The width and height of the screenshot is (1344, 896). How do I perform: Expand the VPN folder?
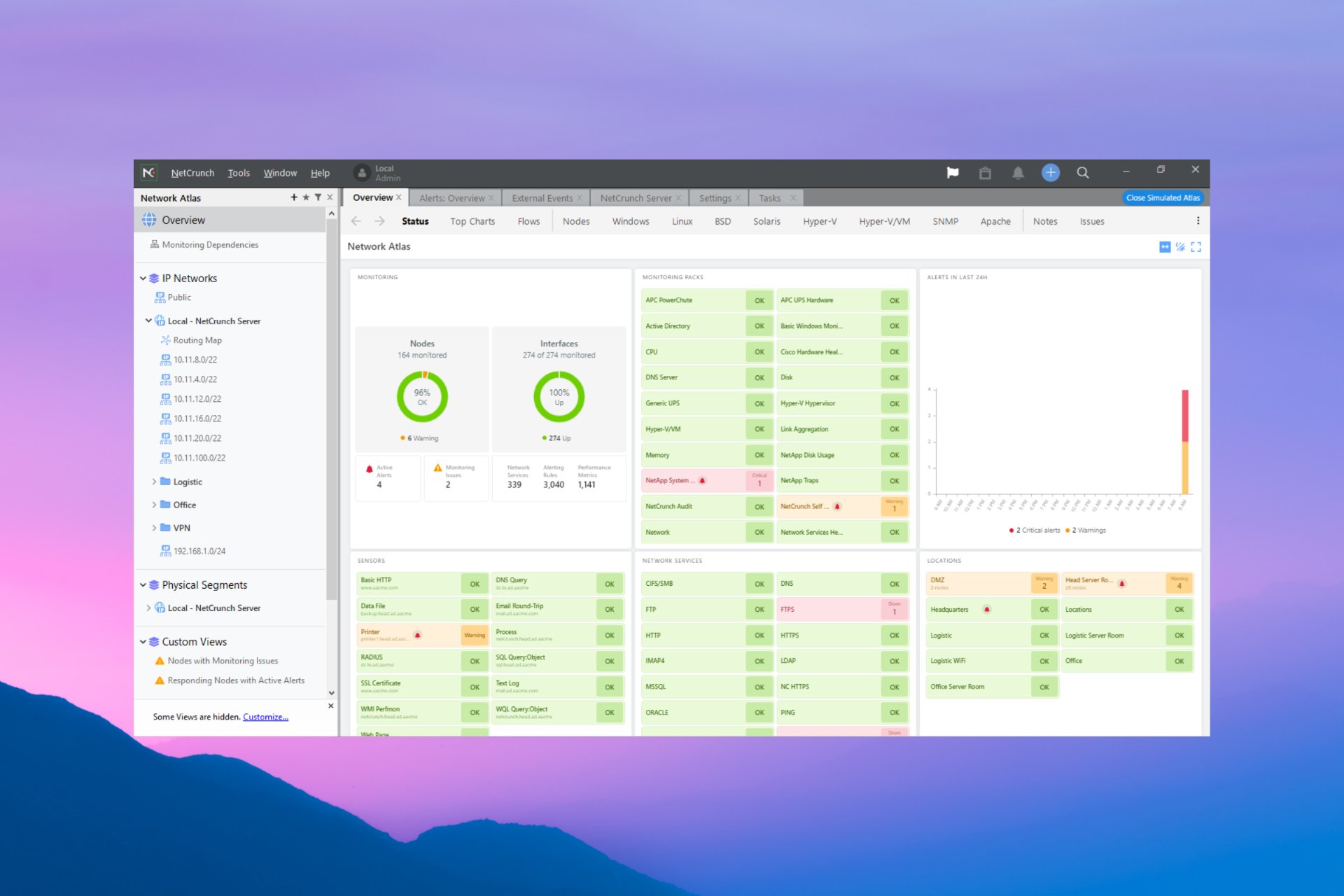[x=154, y=528]
